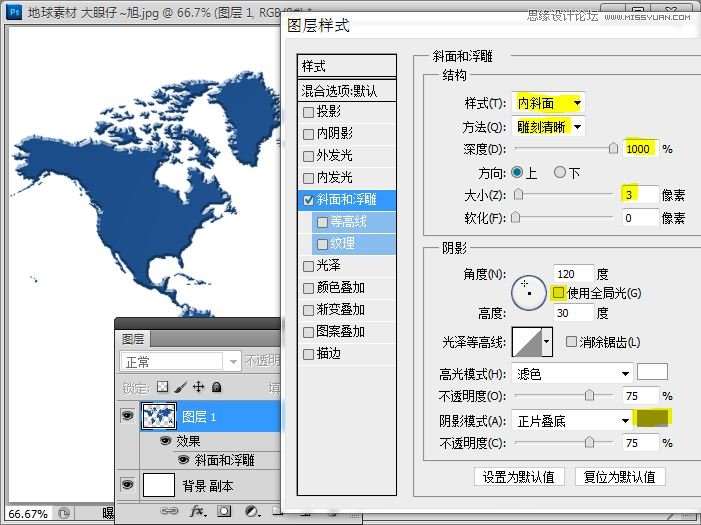Click lock all padlock icon
The height and width of the screenshot is (525, 701).
pos(216,387)
